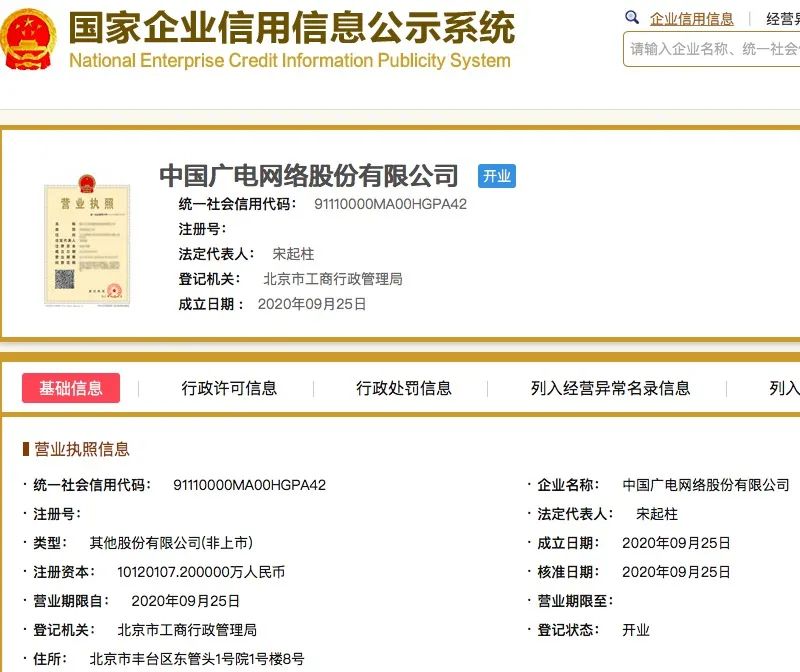Click the large 中国广电网络股份有限公司 heading
800x672 pixels.
click(x=309, y=176)
